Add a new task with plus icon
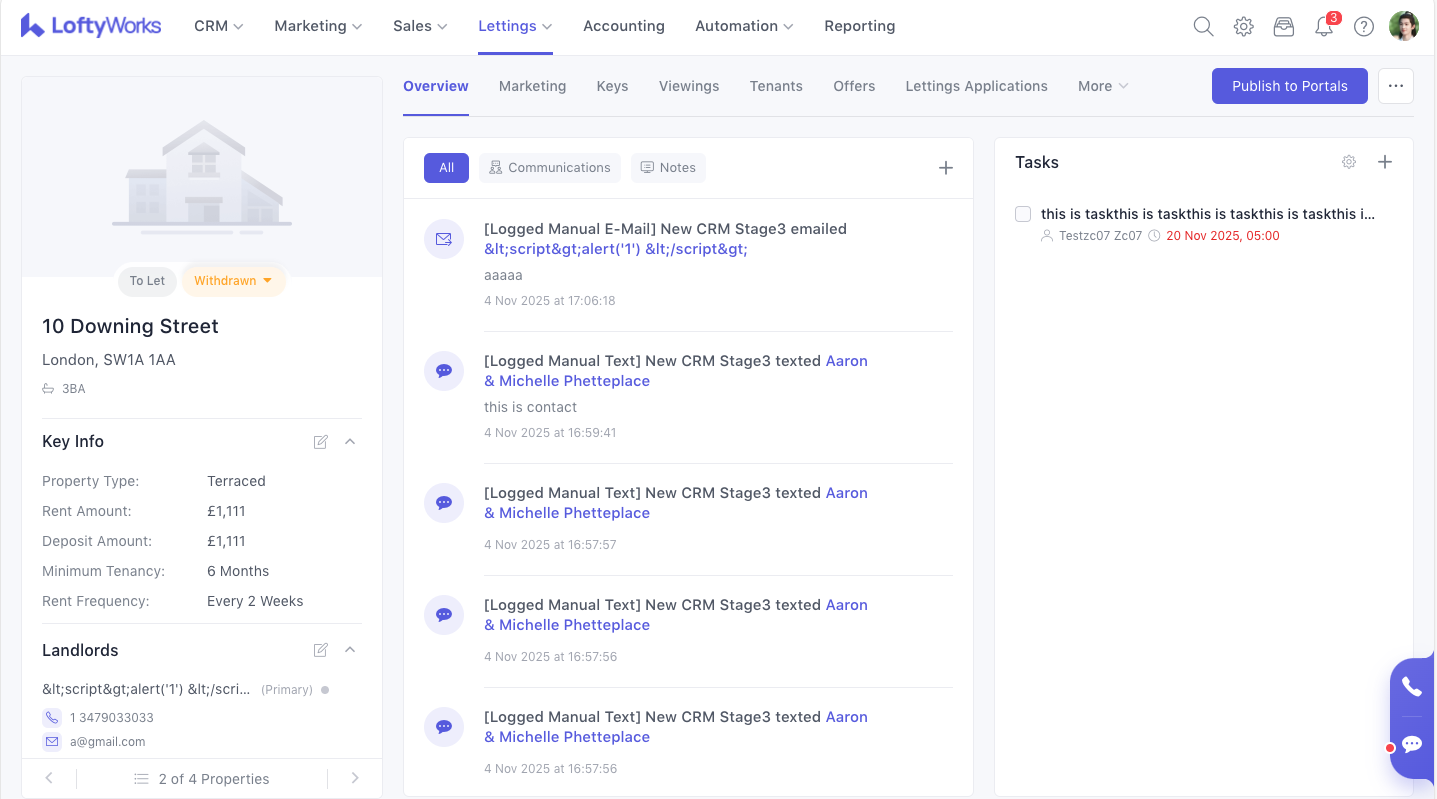 click(1384, 162)
